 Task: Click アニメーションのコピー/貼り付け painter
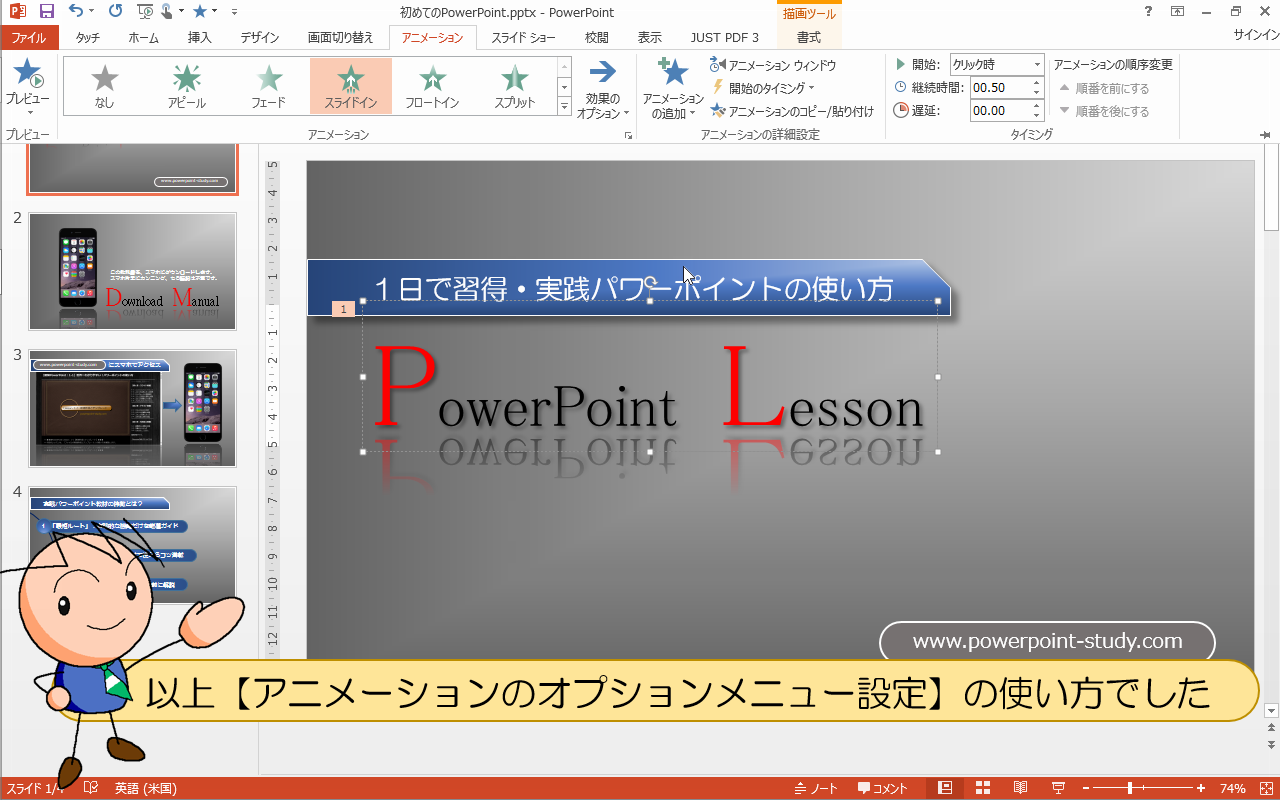792,111
